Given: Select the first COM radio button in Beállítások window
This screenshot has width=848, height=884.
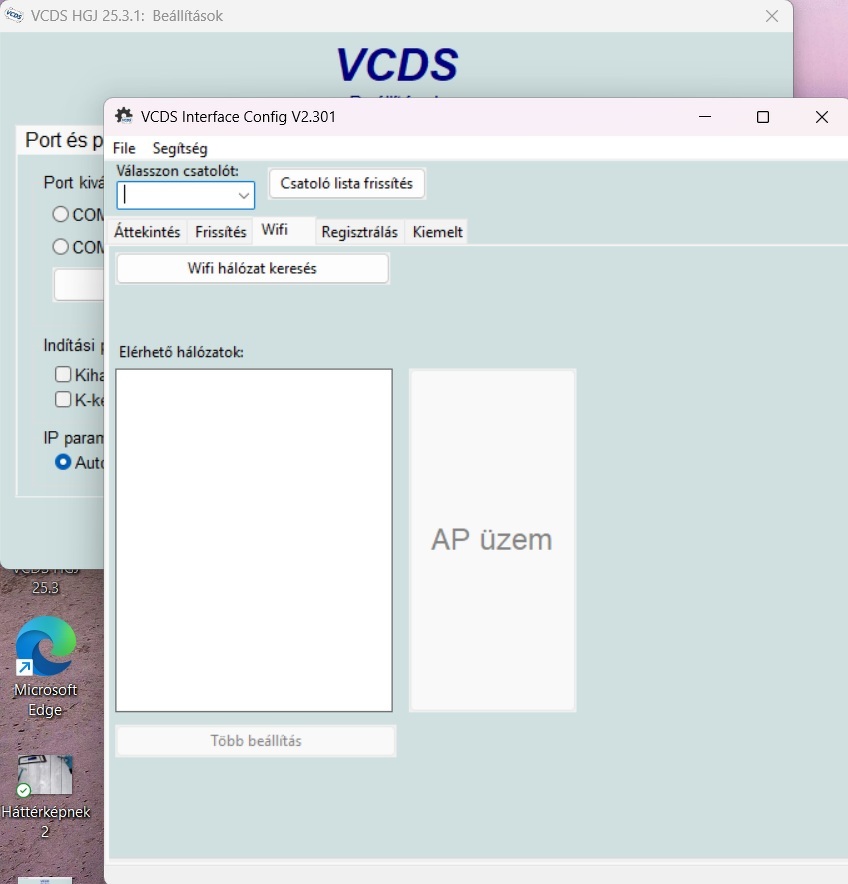Looking at the screenshot, I should tap(60, 214).
